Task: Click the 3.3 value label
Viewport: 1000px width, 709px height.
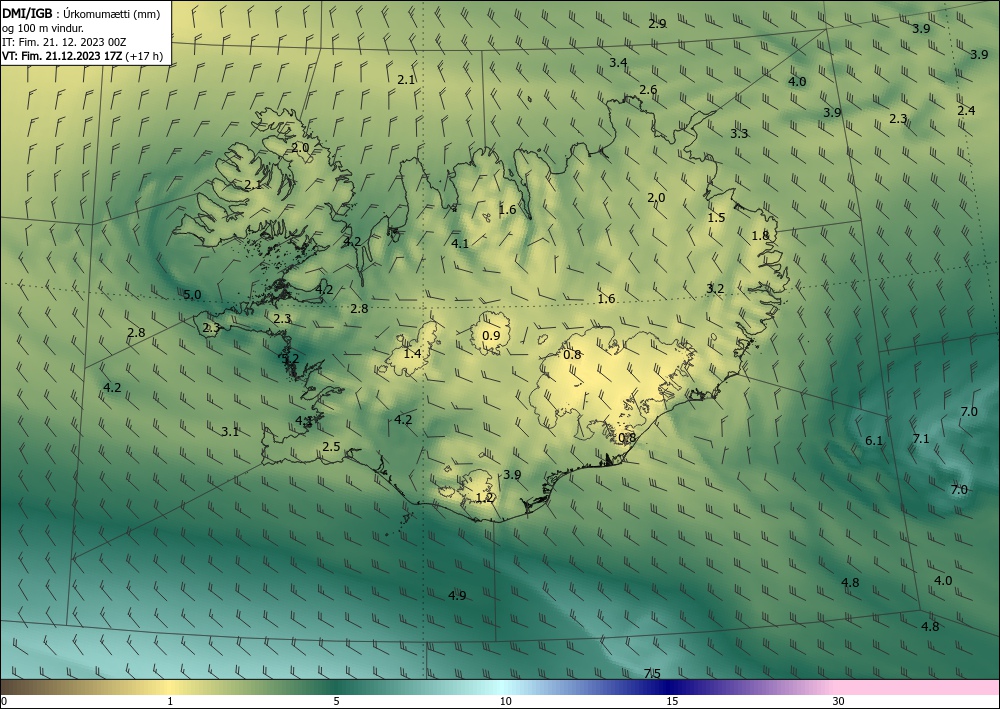Action: (x=739, y=134)
